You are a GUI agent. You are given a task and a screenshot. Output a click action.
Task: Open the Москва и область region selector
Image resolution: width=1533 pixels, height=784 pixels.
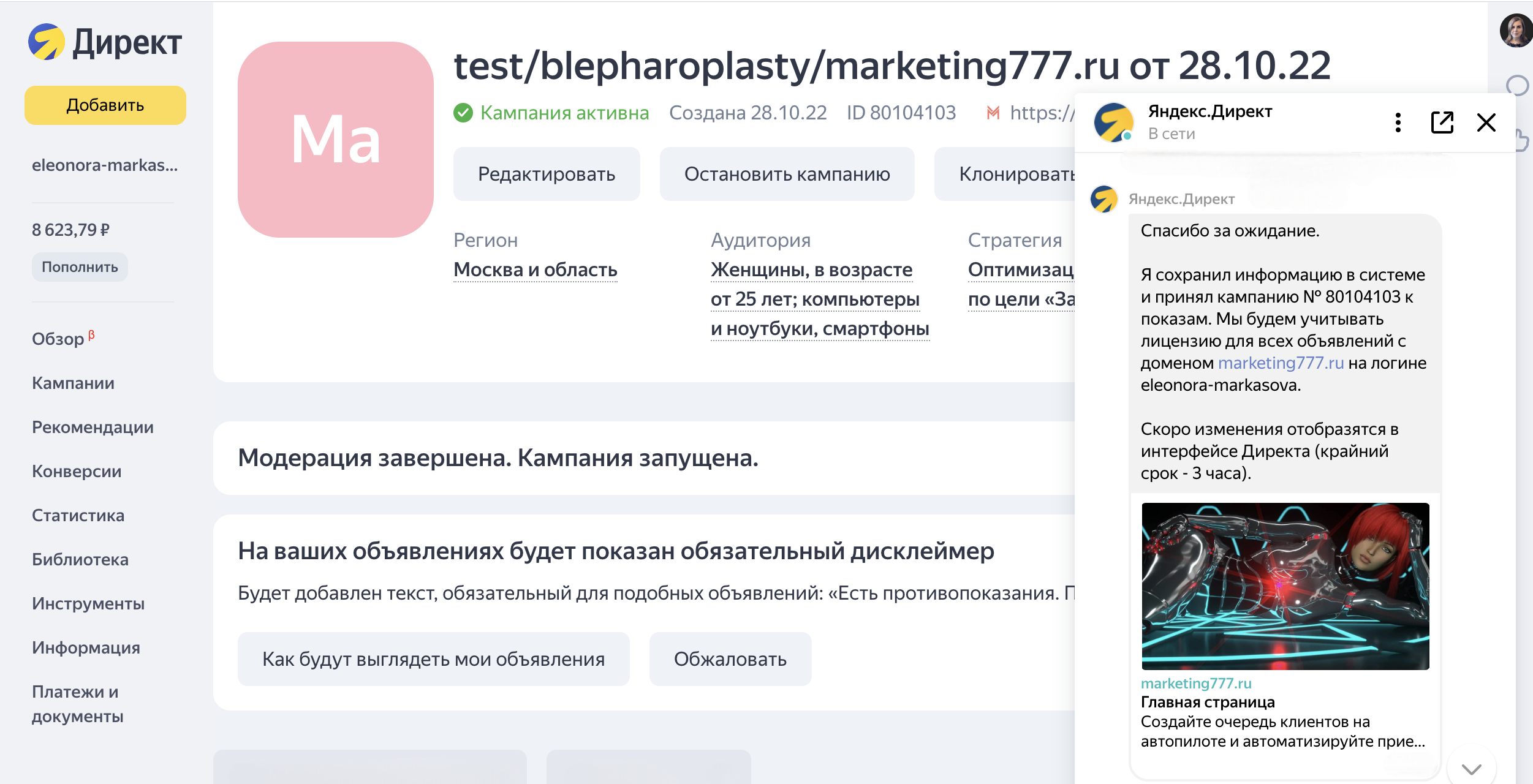(535, 270)
